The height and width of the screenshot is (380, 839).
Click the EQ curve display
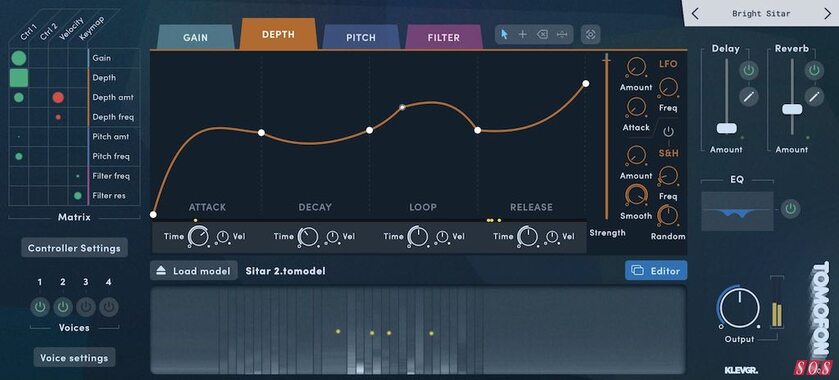(737, 211)
